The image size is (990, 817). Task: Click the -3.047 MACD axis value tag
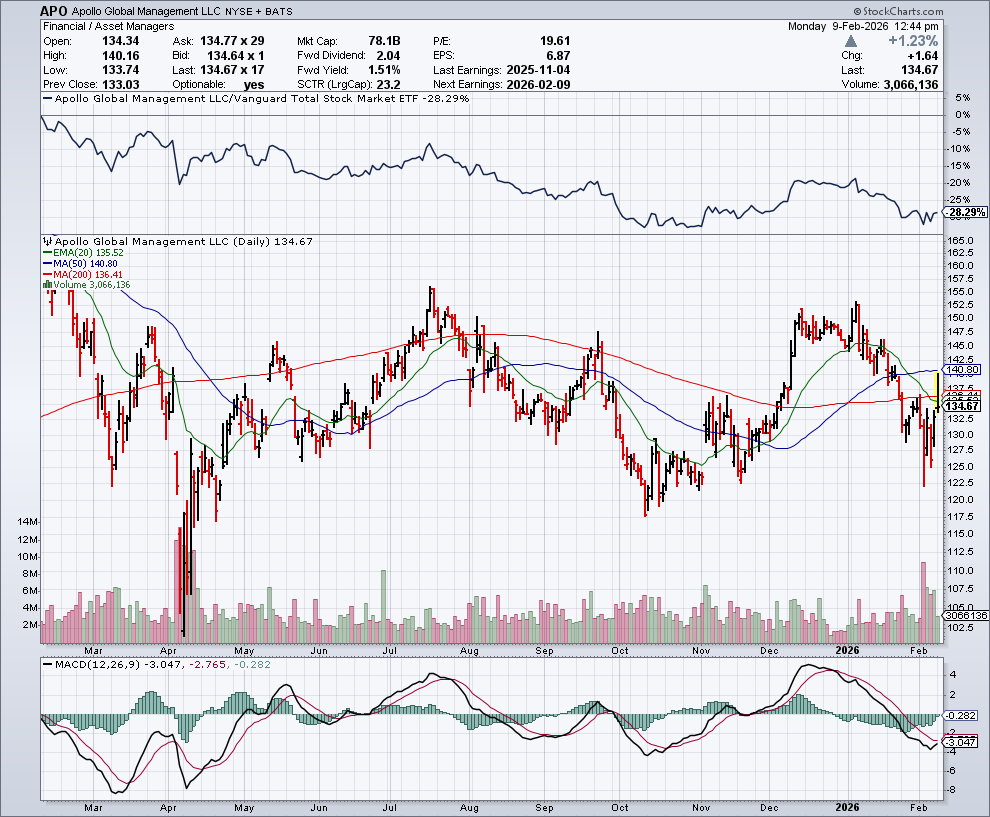[965, 743]
